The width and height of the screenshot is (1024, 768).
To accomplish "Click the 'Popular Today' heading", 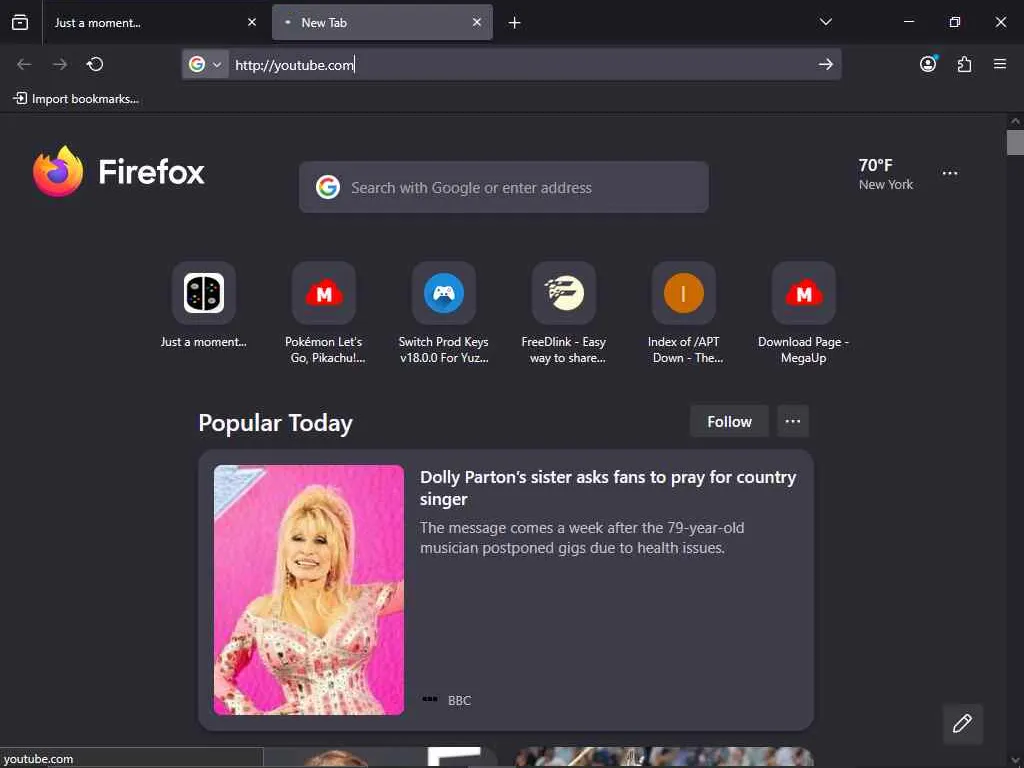I will (276, 423).
